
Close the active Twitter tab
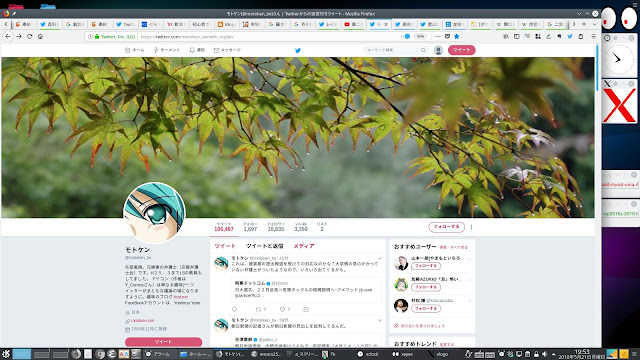[x=386, y=24]
